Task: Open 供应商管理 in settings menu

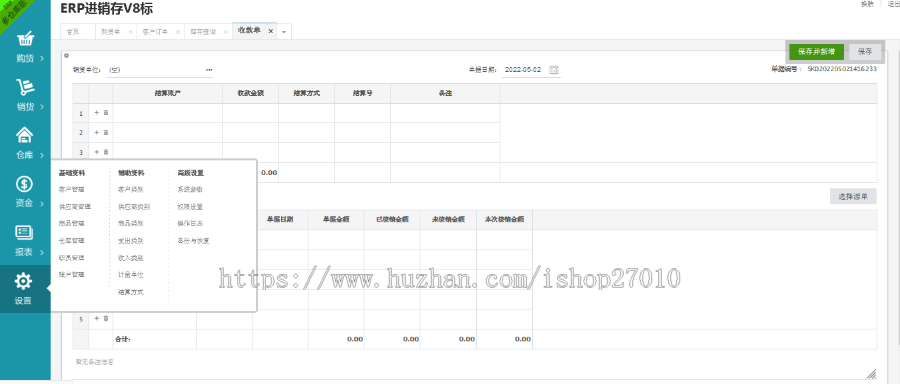Action: 75,206
